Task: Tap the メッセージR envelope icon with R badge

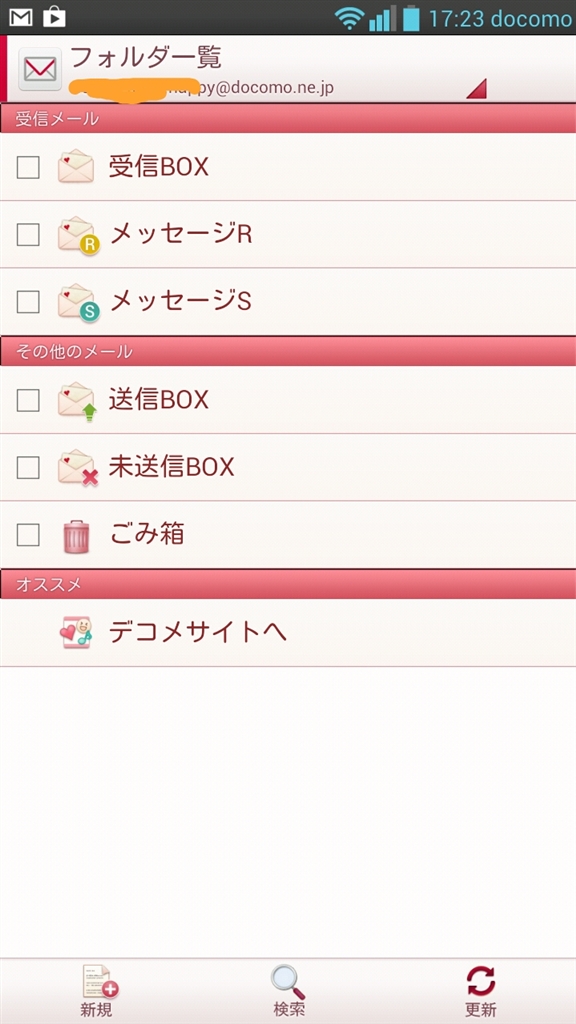Action: tap(78, 235)
